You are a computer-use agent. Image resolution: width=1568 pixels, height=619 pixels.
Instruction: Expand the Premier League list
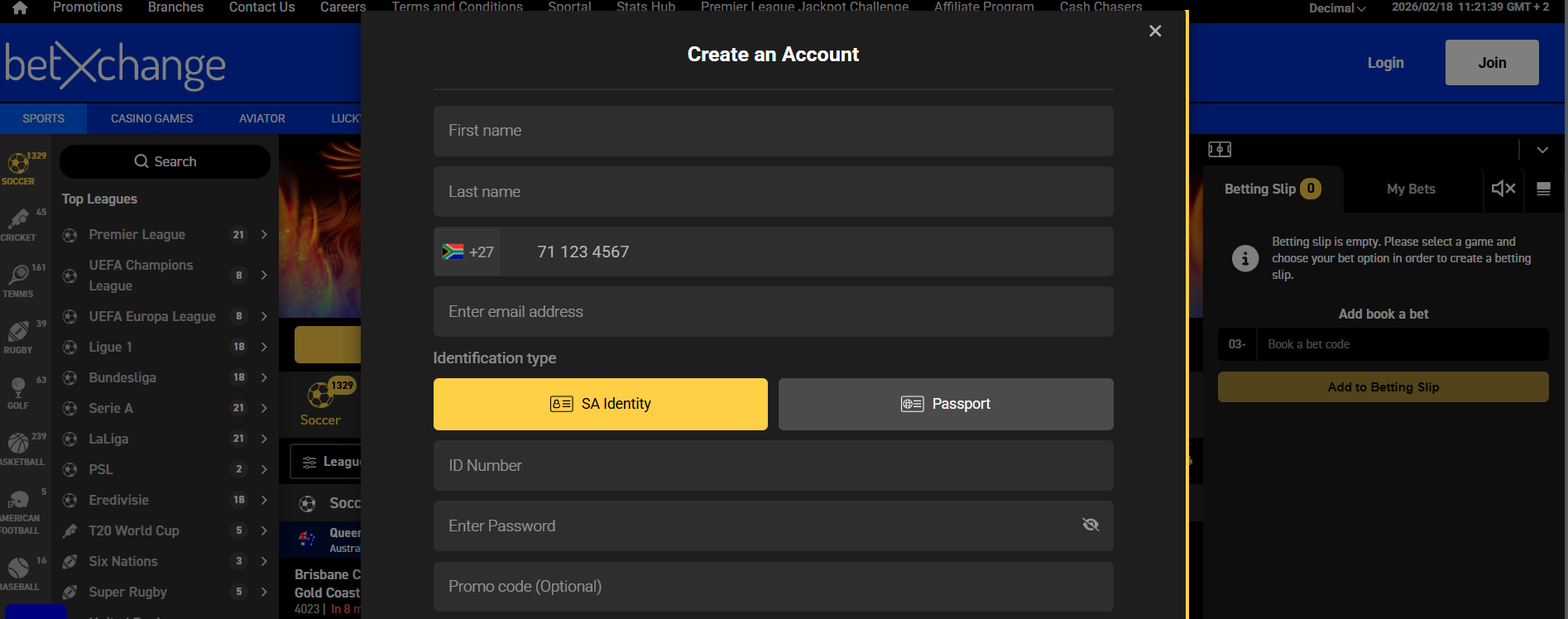[x=264, y=235]
